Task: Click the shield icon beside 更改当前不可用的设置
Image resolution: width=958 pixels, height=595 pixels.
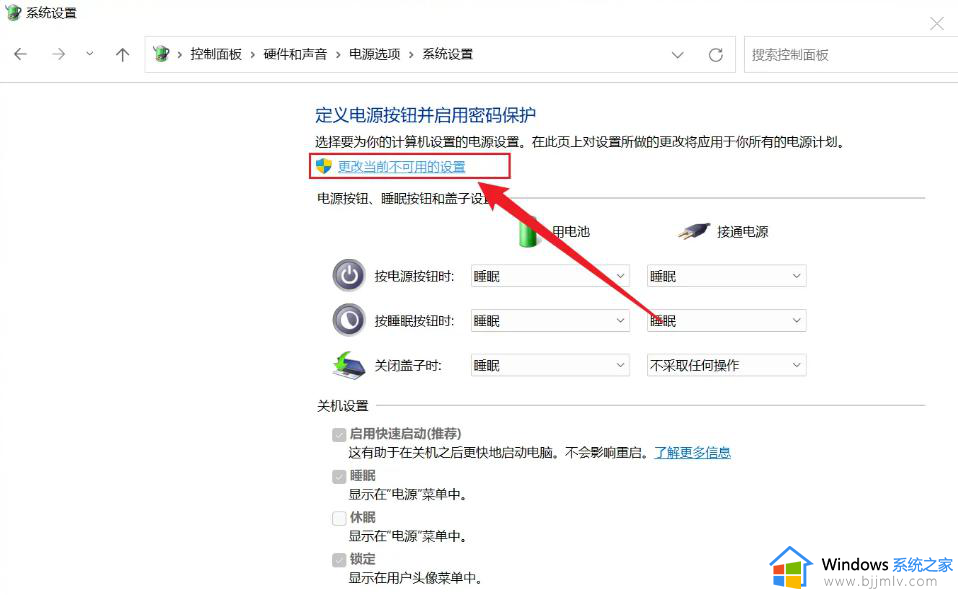Action: tap(324, 166)
